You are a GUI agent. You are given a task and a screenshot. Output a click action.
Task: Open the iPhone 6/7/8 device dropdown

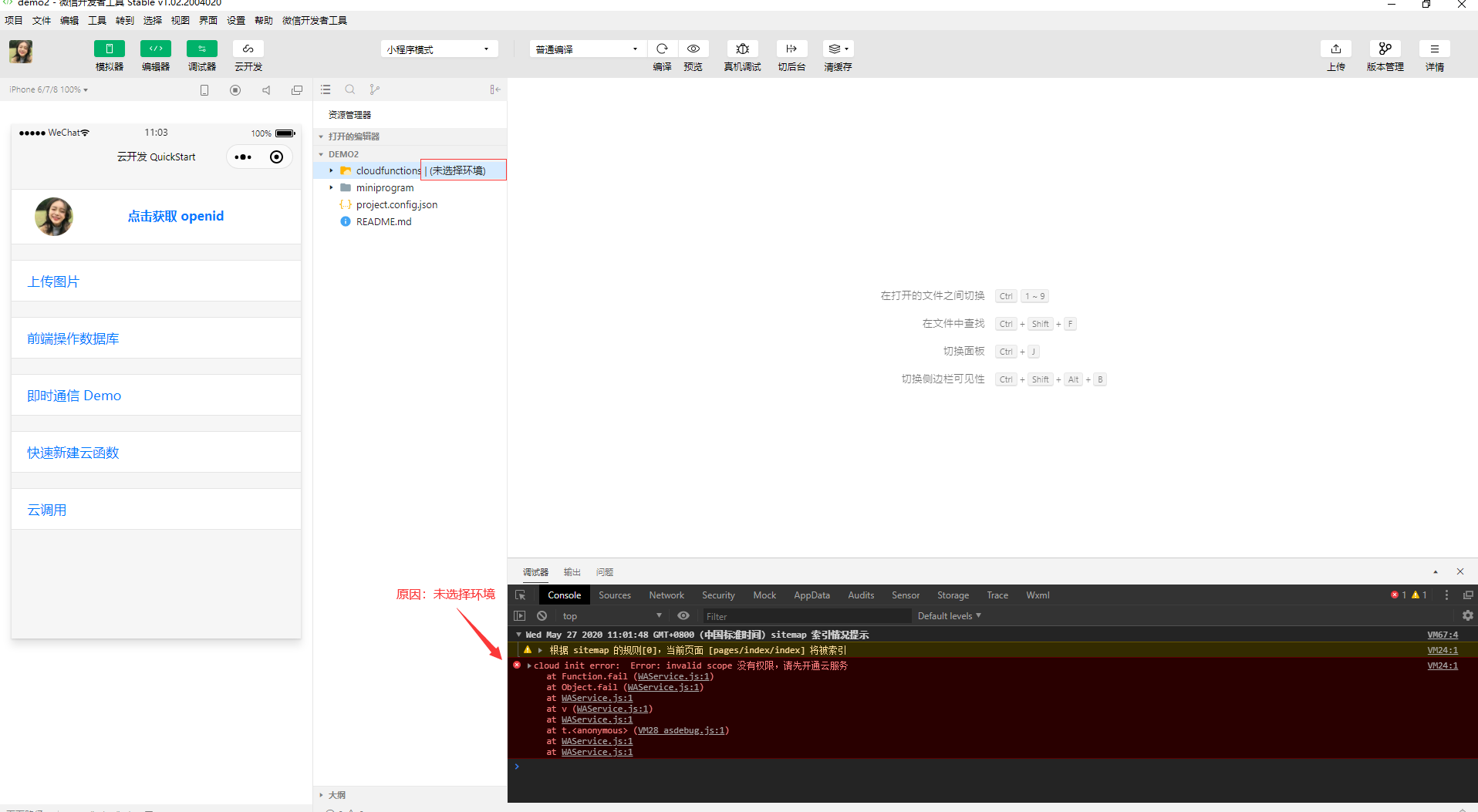[x=49, y=89]
